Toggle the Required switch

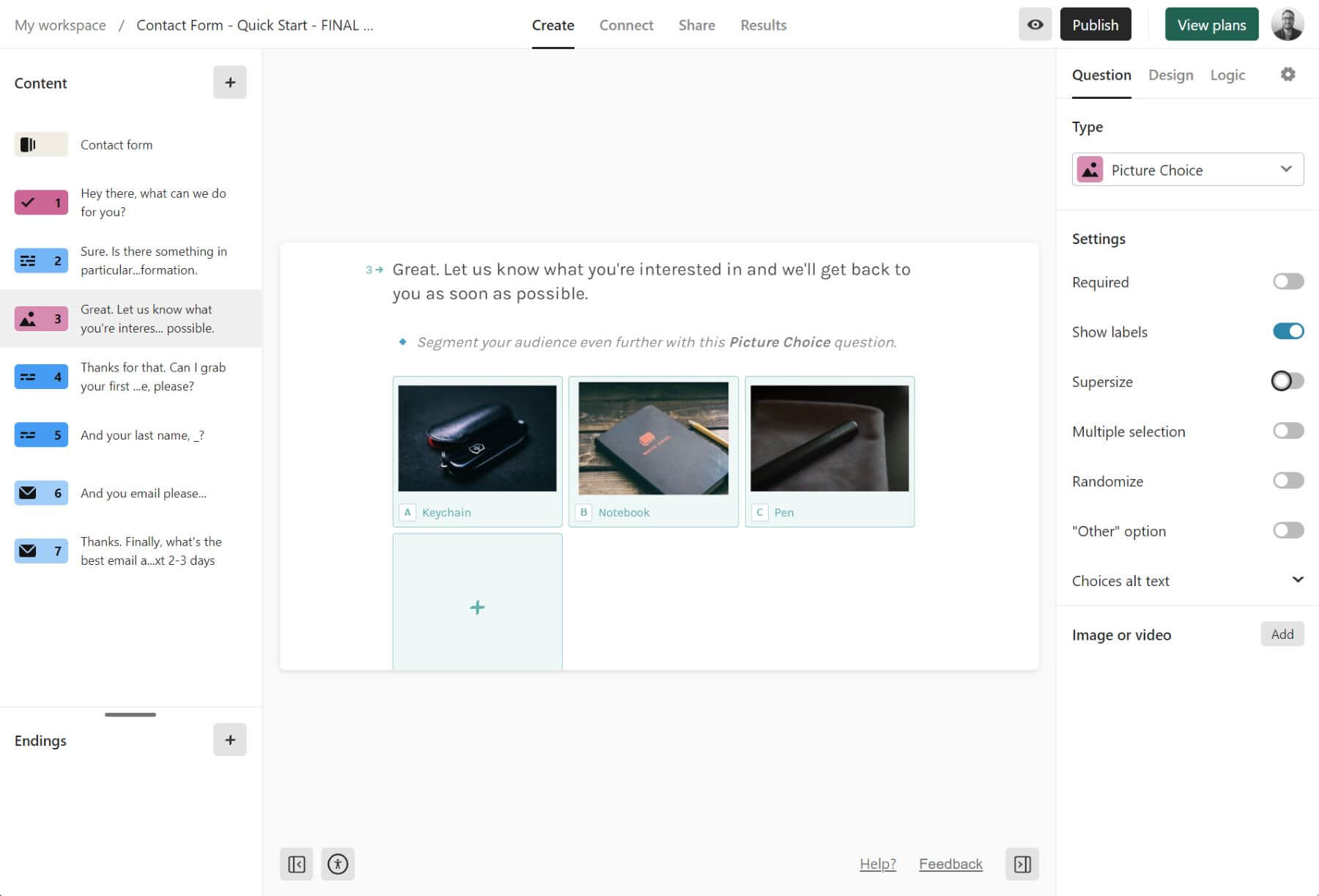click(1288, 281)
